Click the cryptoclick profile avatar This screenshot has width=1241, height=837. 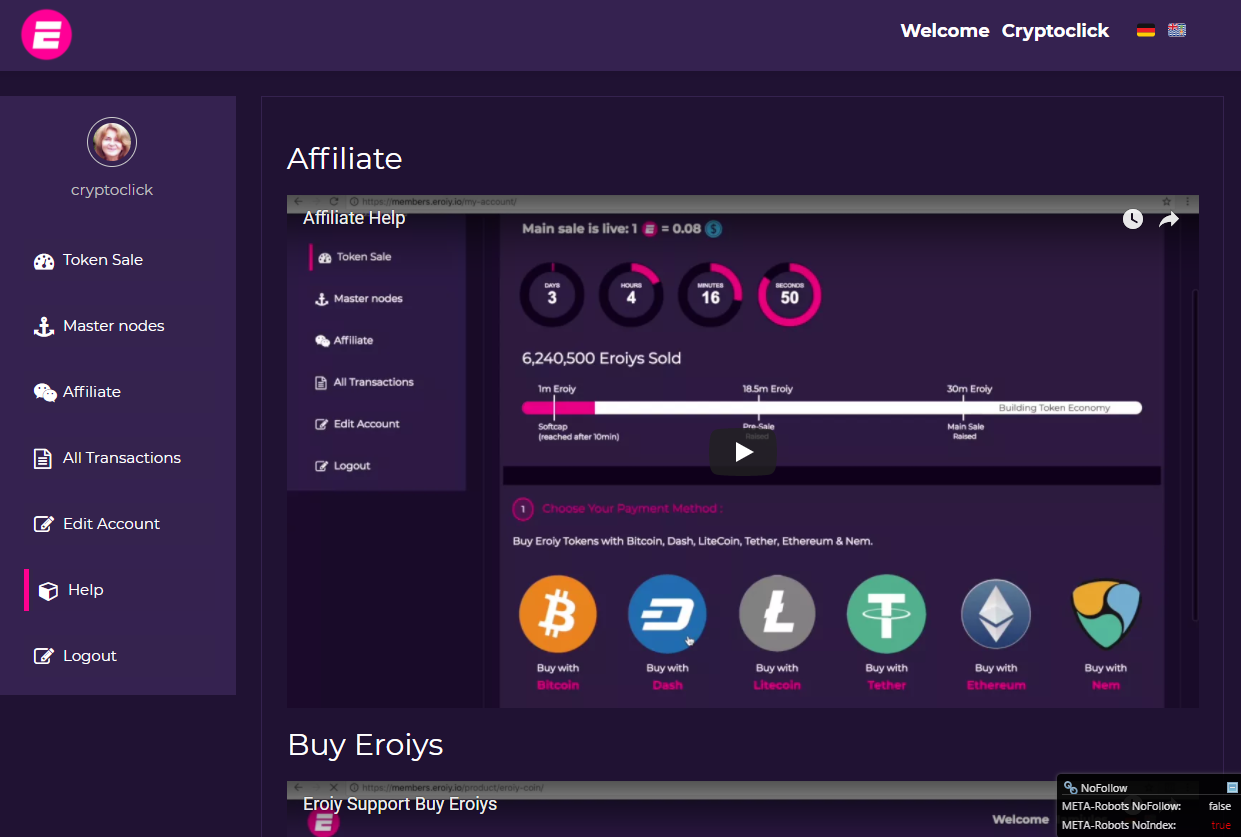[112, 142]
